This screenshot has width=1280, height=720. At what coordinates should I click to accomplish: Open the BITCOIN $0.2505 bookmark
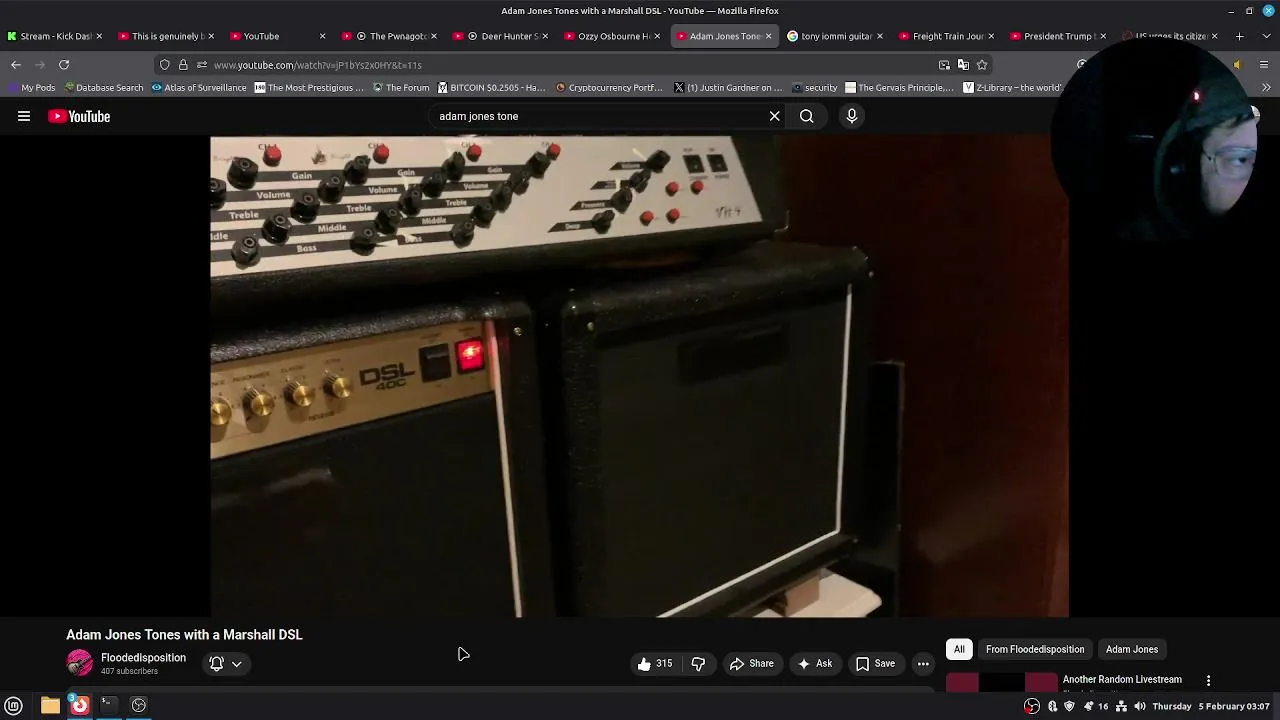coord(492,87)
